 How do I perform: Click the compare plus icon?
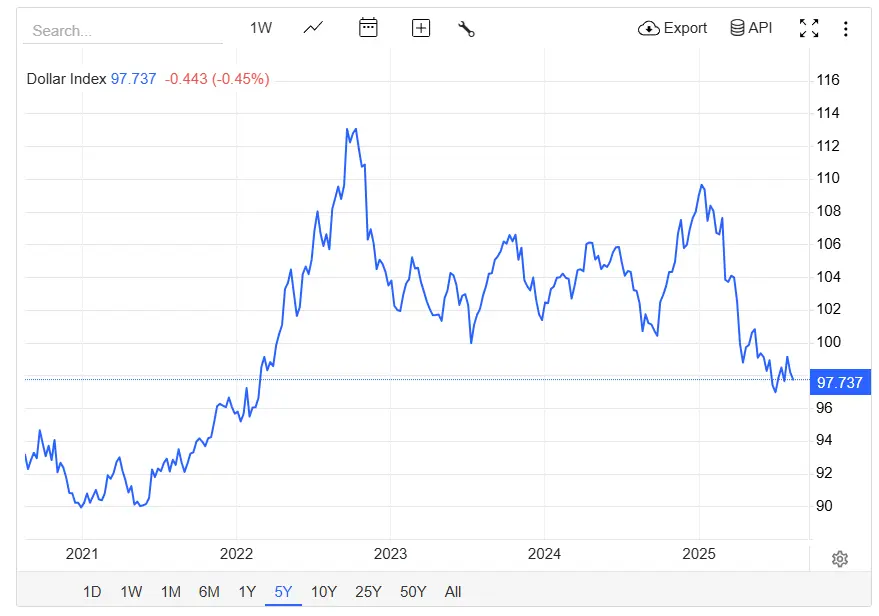coord(420,28)
